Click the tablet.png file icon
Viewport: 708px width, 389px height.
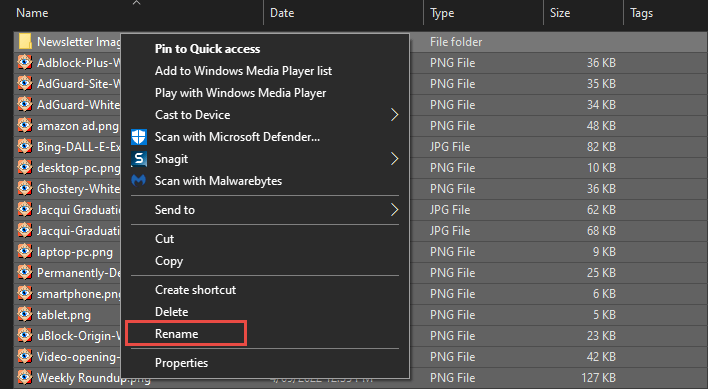click(x=25, y=315)
